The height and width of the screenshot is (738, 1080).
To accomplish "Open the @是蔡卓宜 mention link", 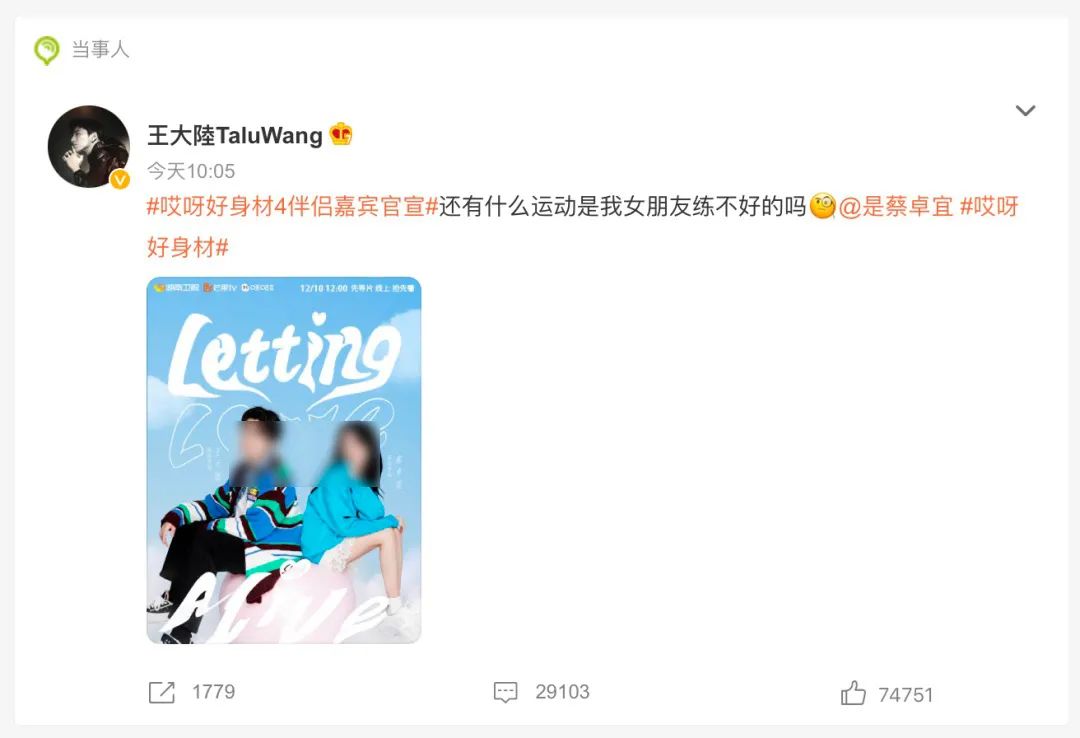I will [896, 206].
